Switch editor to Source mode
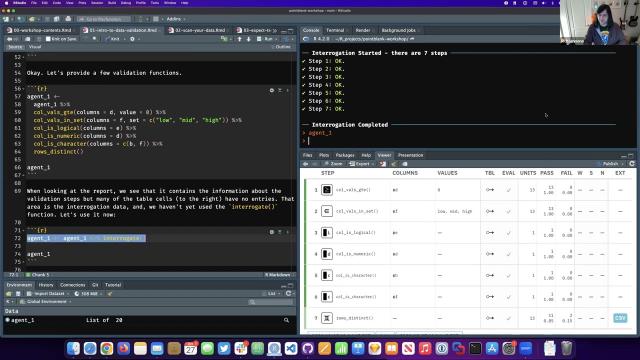 [15, 47]
